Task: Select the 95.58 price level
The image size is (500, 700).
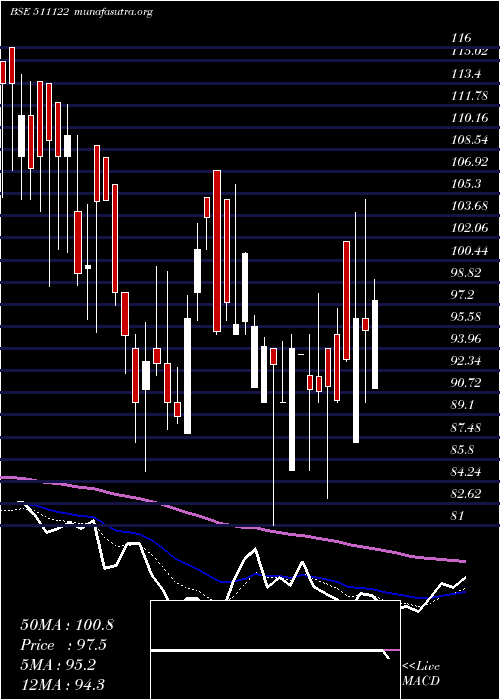Action: click(x=466, y=317)
